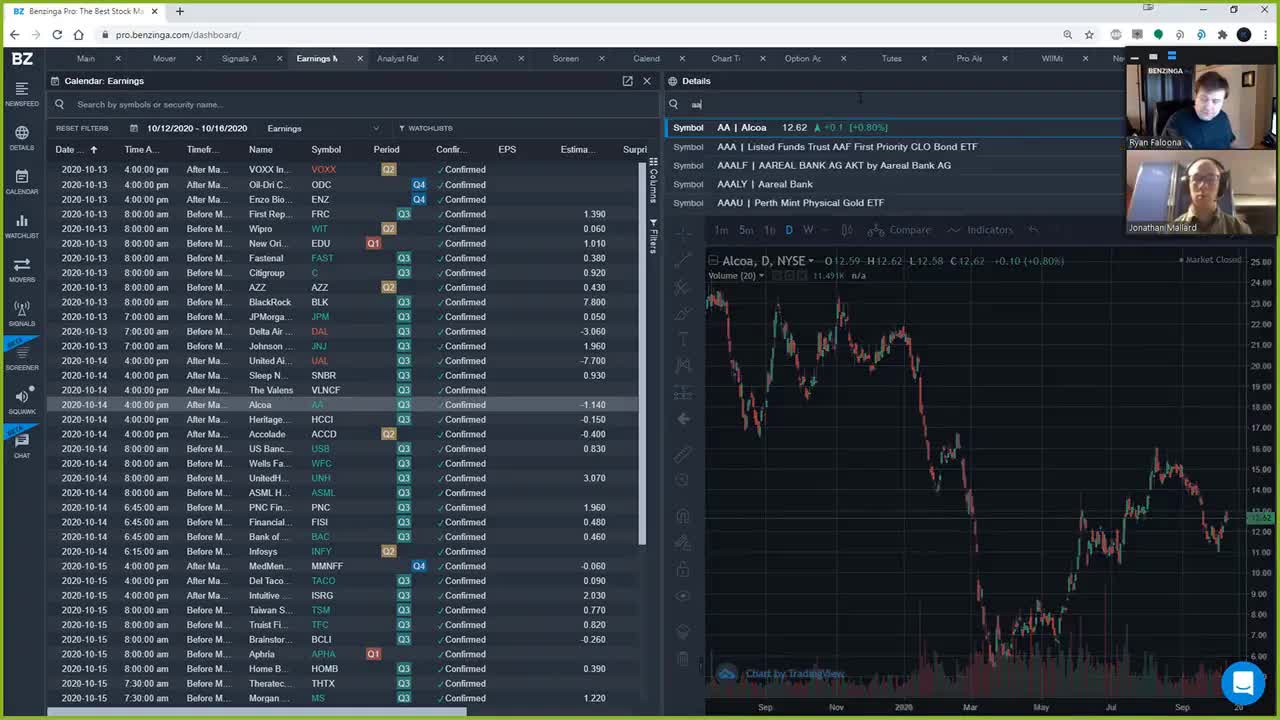The image size is (1280, 720).
Task: Click the Alcoa row name cell
Action: pyautogui.click(x=260, y=405)
